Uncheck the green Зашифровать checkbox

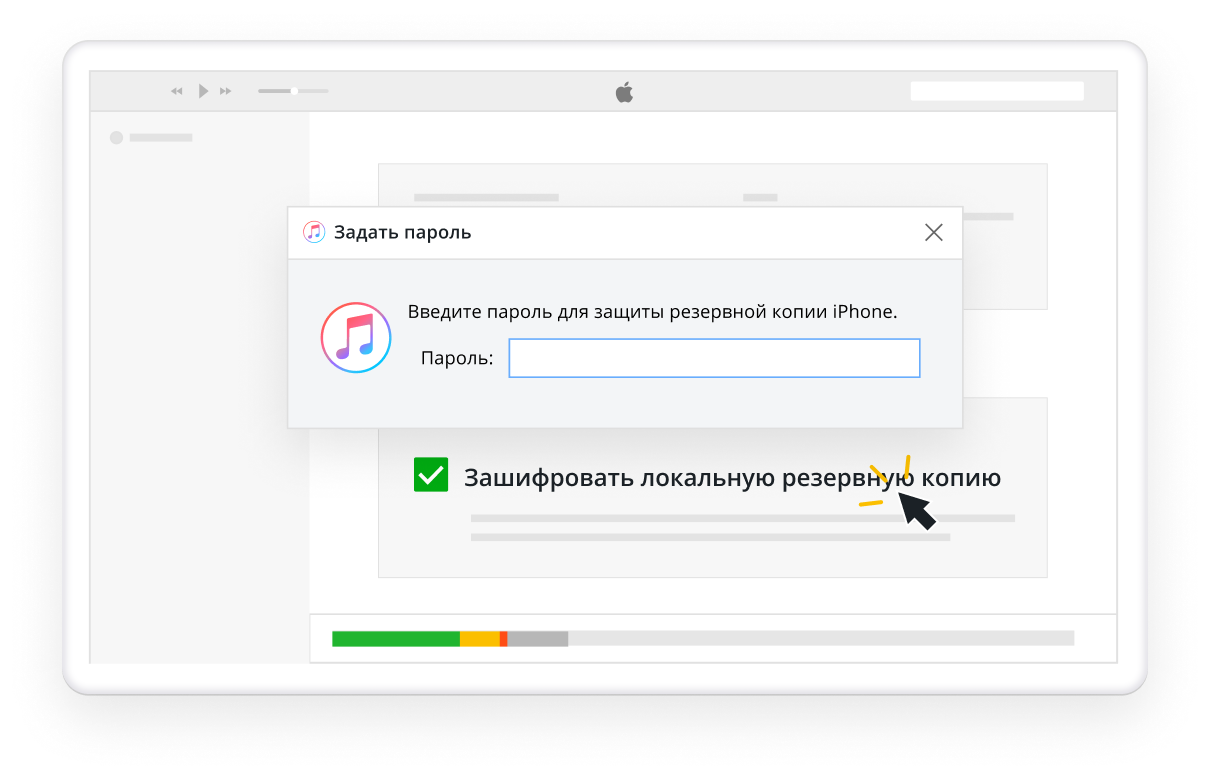431,475
